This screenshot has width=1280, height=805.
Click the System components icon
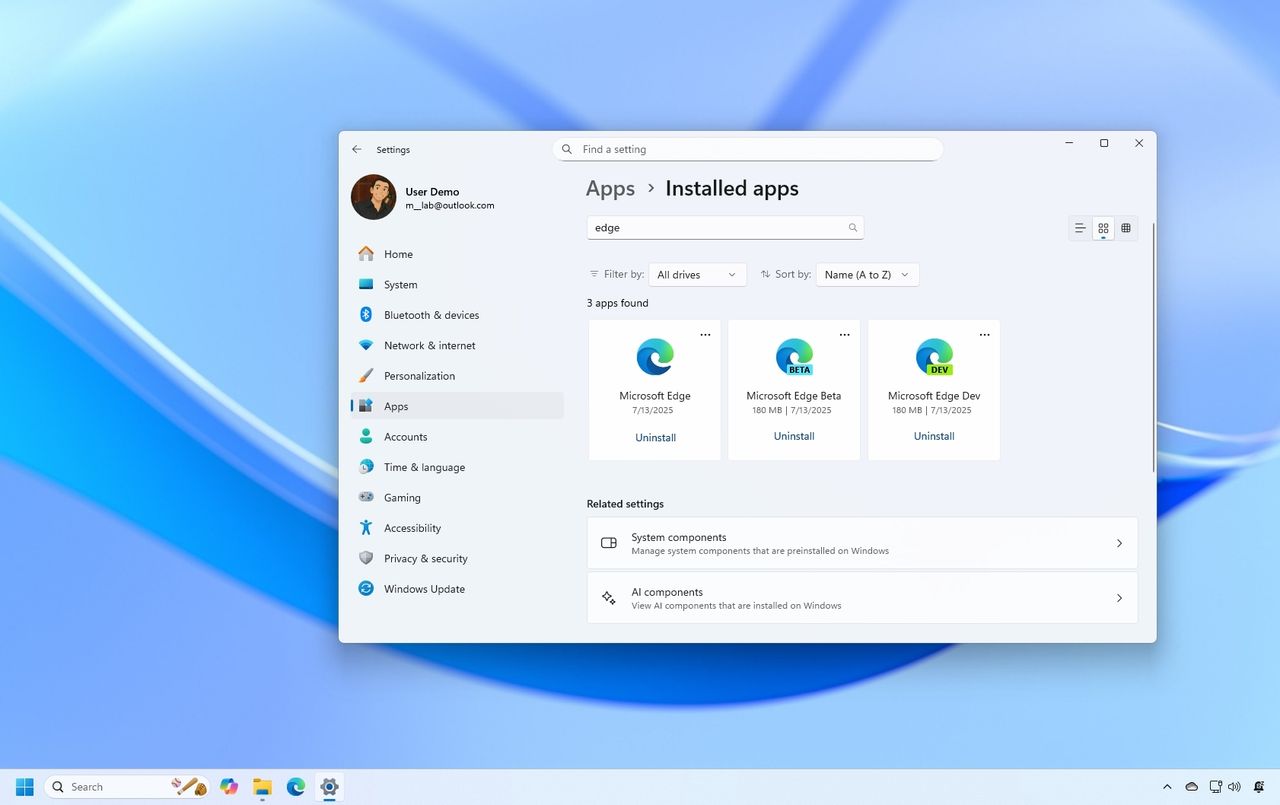609,543
